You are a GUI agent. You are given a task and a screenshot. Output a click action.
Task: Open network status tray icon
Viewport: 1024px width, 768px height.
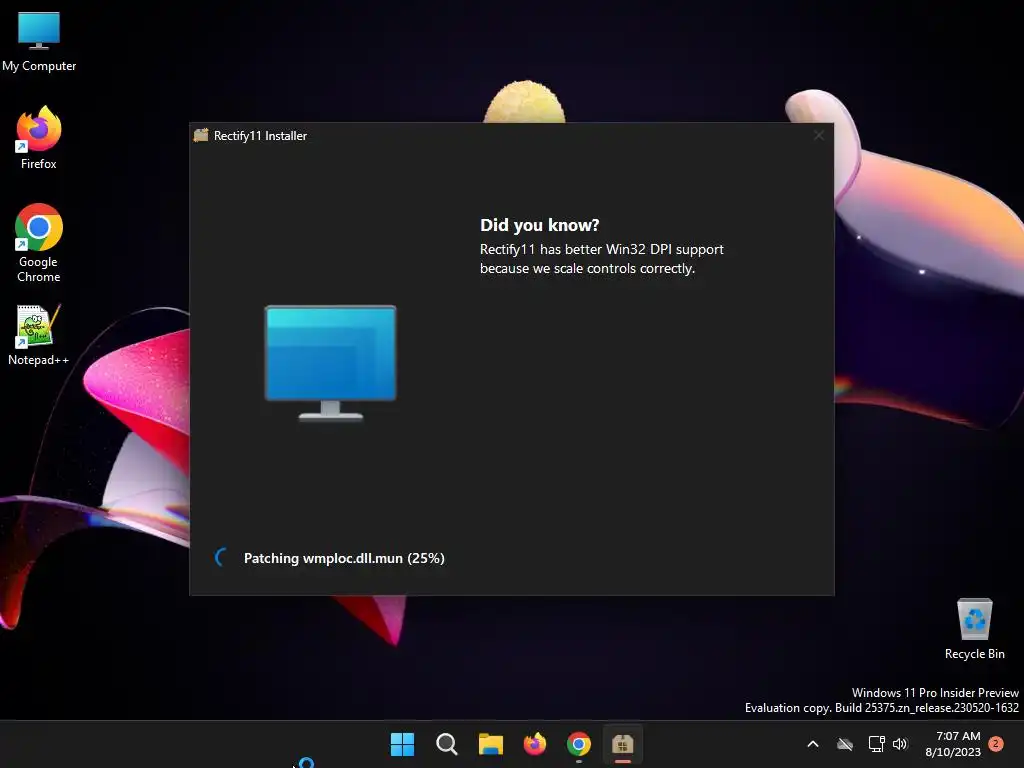pos(876,744)
